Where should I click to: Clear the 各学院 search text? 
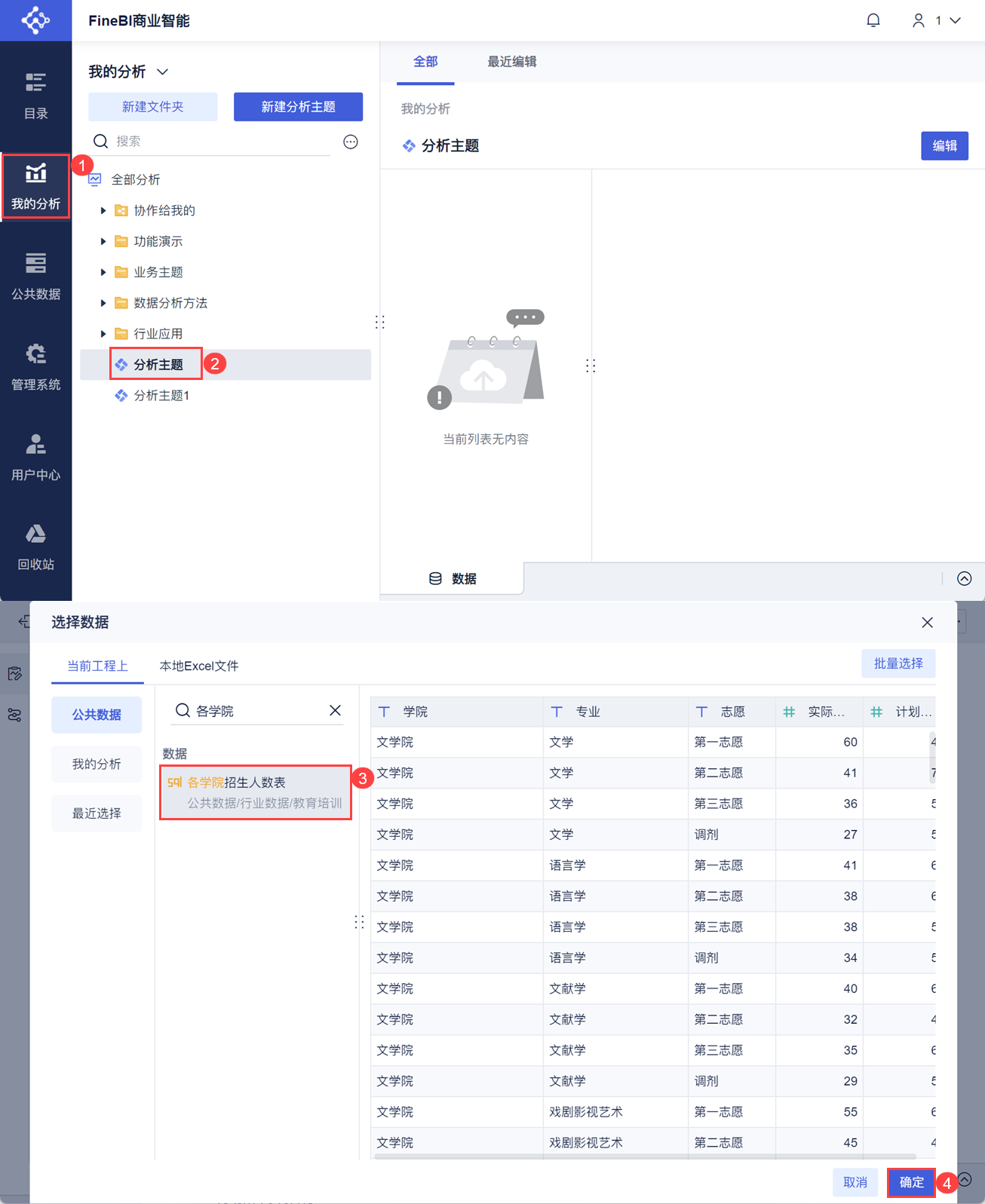click(335, 710)
